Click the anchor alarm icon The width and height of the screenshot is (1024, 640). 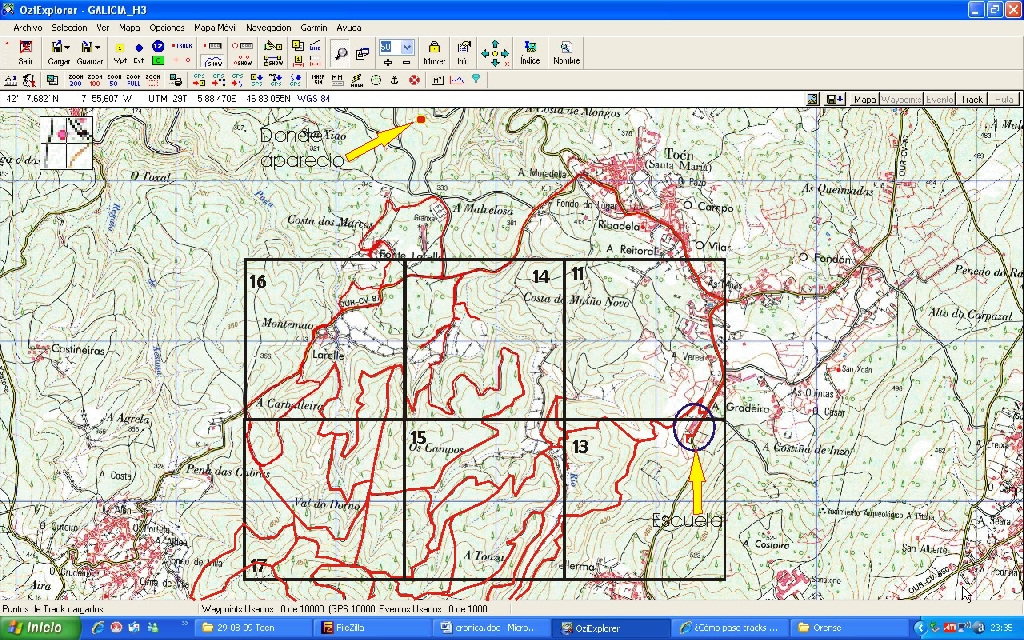click(x=394, y=80)
